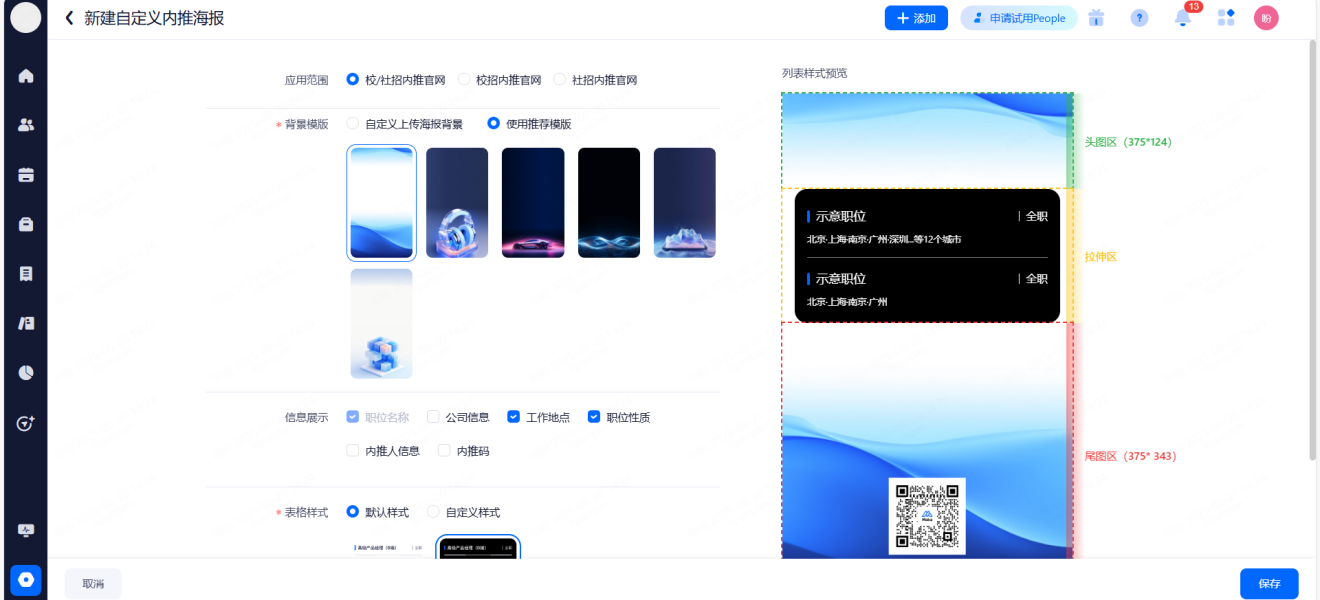Screen dimensions: 1320x600
Task: Click the blue 保存 button
Action: (1269, 583)
